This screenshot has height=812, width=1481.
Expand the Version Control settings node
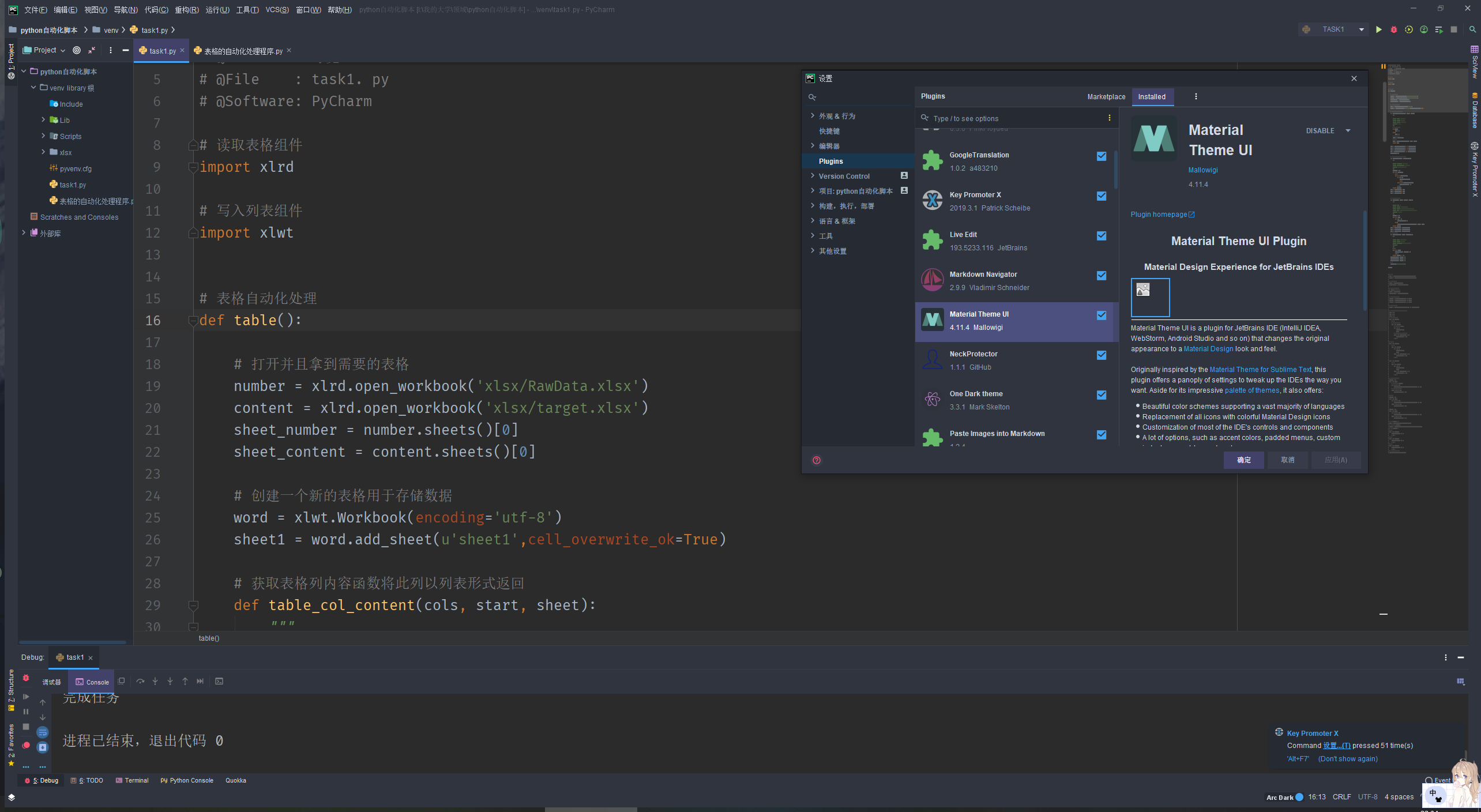pyautogui.click(x=813, y=176)
